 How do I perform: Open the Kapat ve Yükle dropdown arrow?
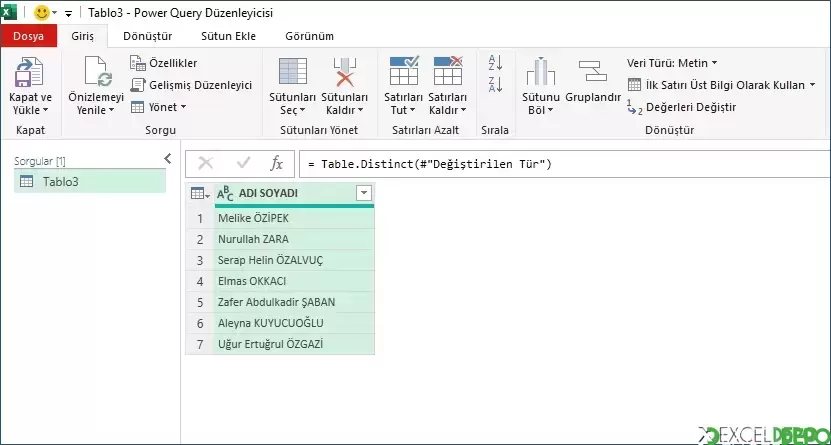45,111
